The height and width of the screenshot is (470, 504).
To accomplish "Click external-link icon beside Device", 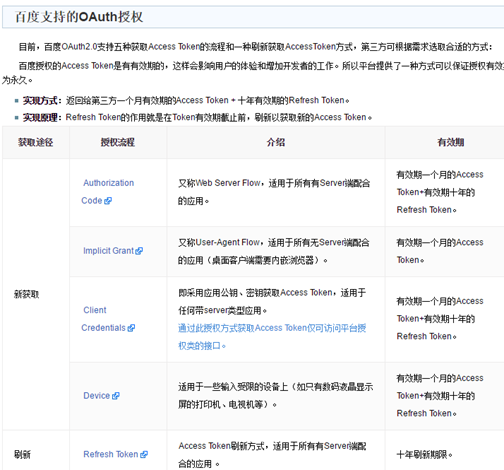I will coord(116,396).
